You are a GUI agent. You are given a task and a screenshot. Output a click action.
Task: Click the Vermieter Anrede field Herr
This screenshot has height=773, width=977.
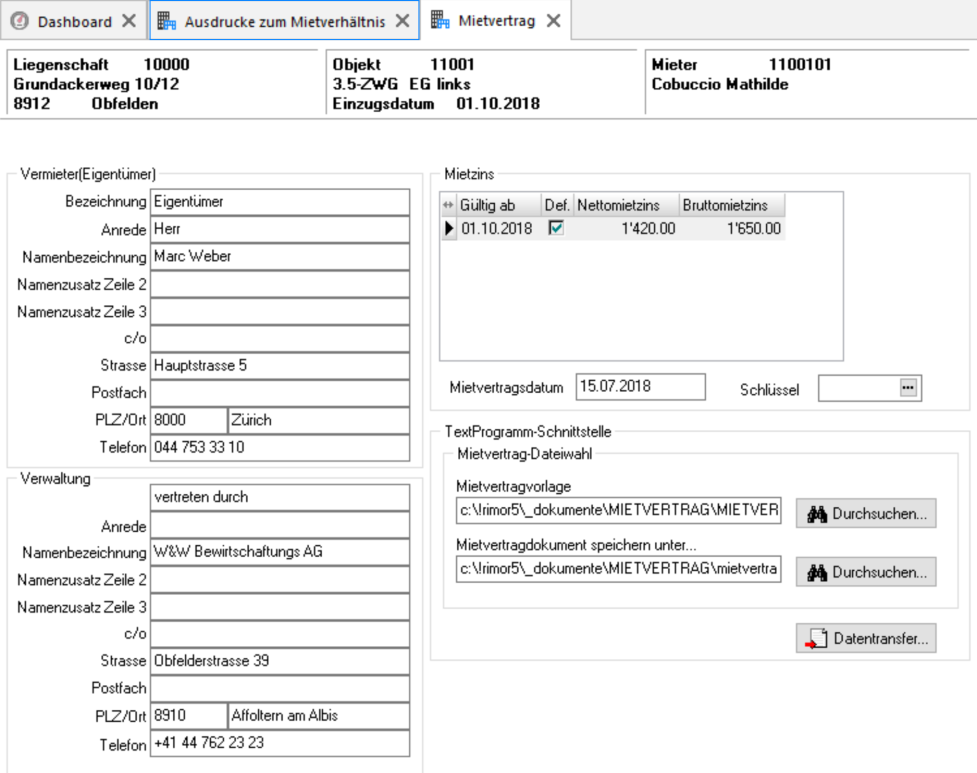(x=280, y=230)
